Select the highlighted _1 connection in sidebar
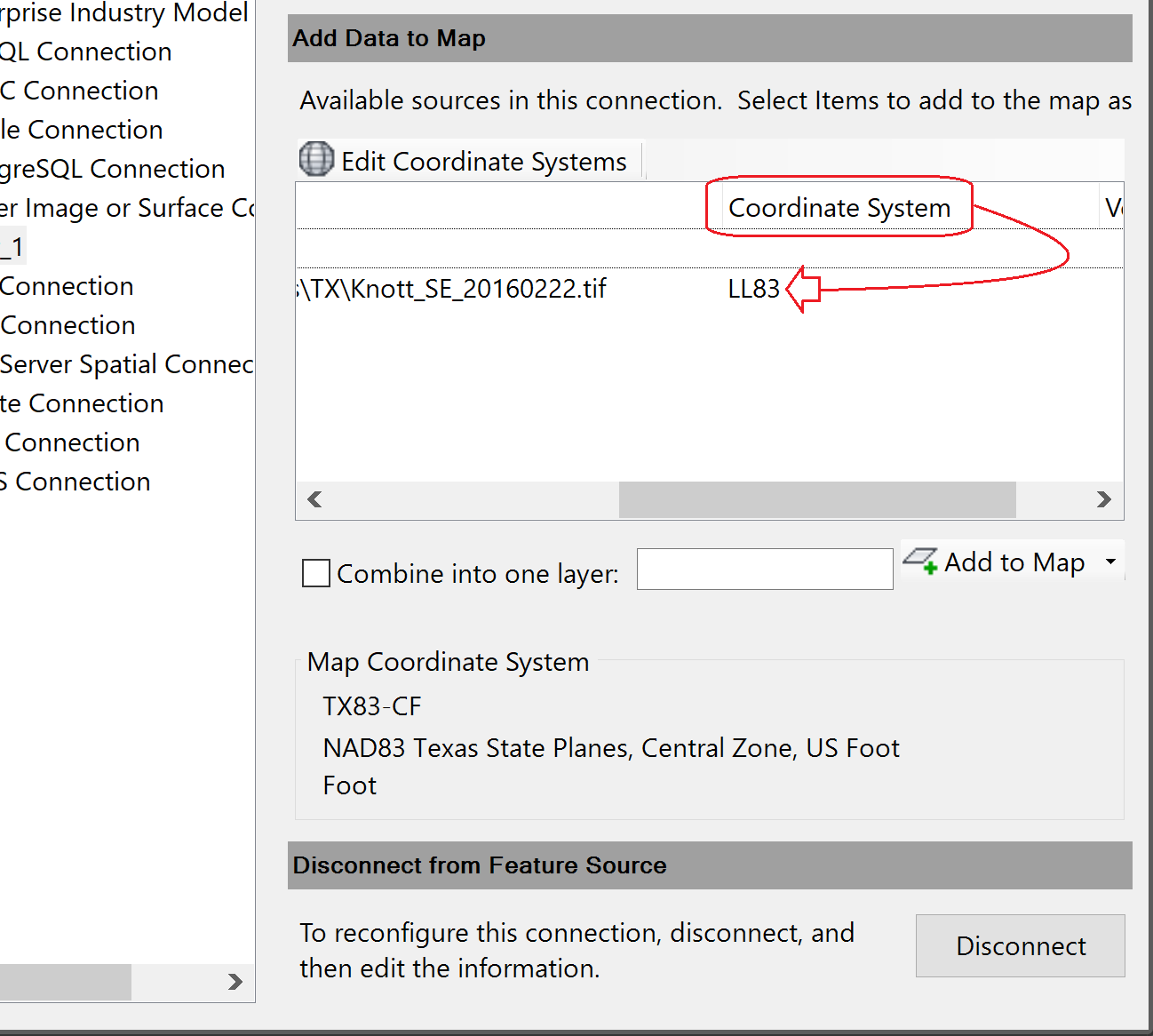 click(x=12, y=245)
